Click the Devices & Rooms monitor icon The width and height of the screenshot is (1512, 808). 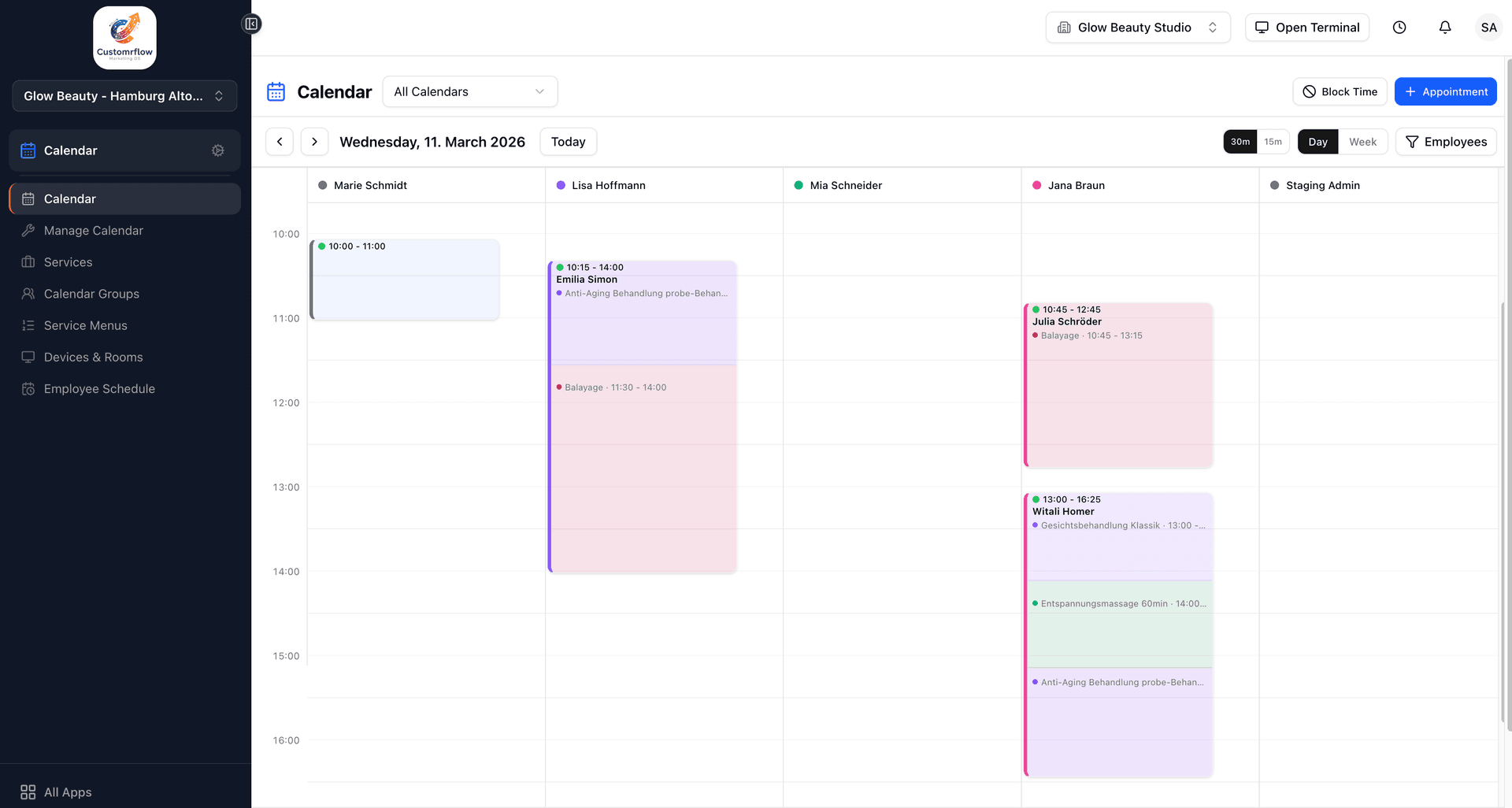(28, 357)
